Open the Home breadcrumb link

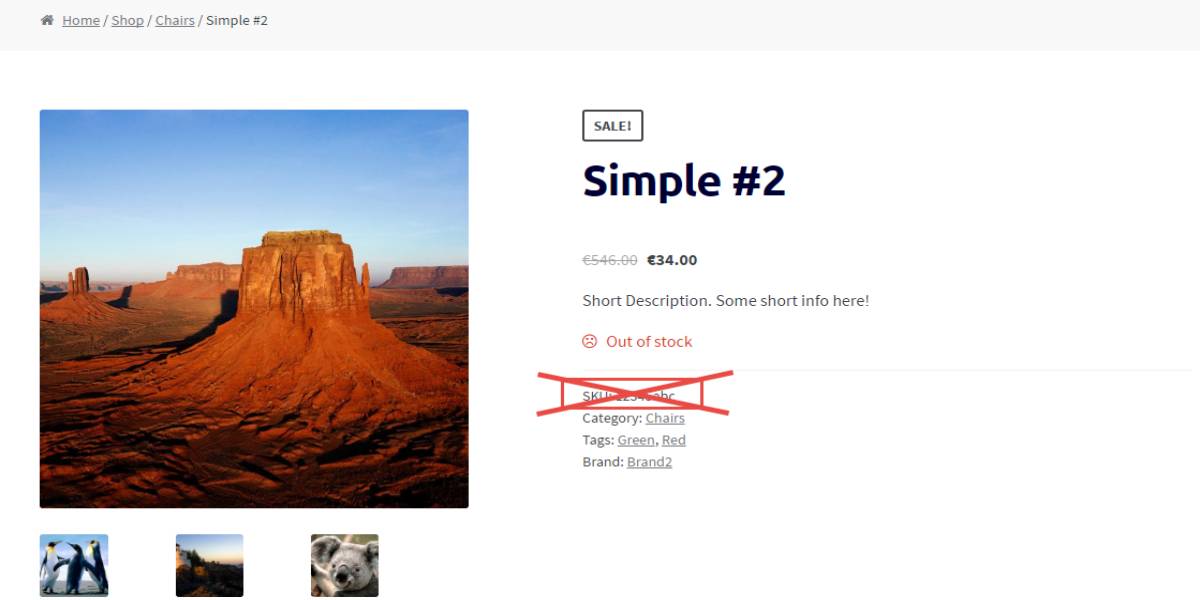tap(81, 20)
